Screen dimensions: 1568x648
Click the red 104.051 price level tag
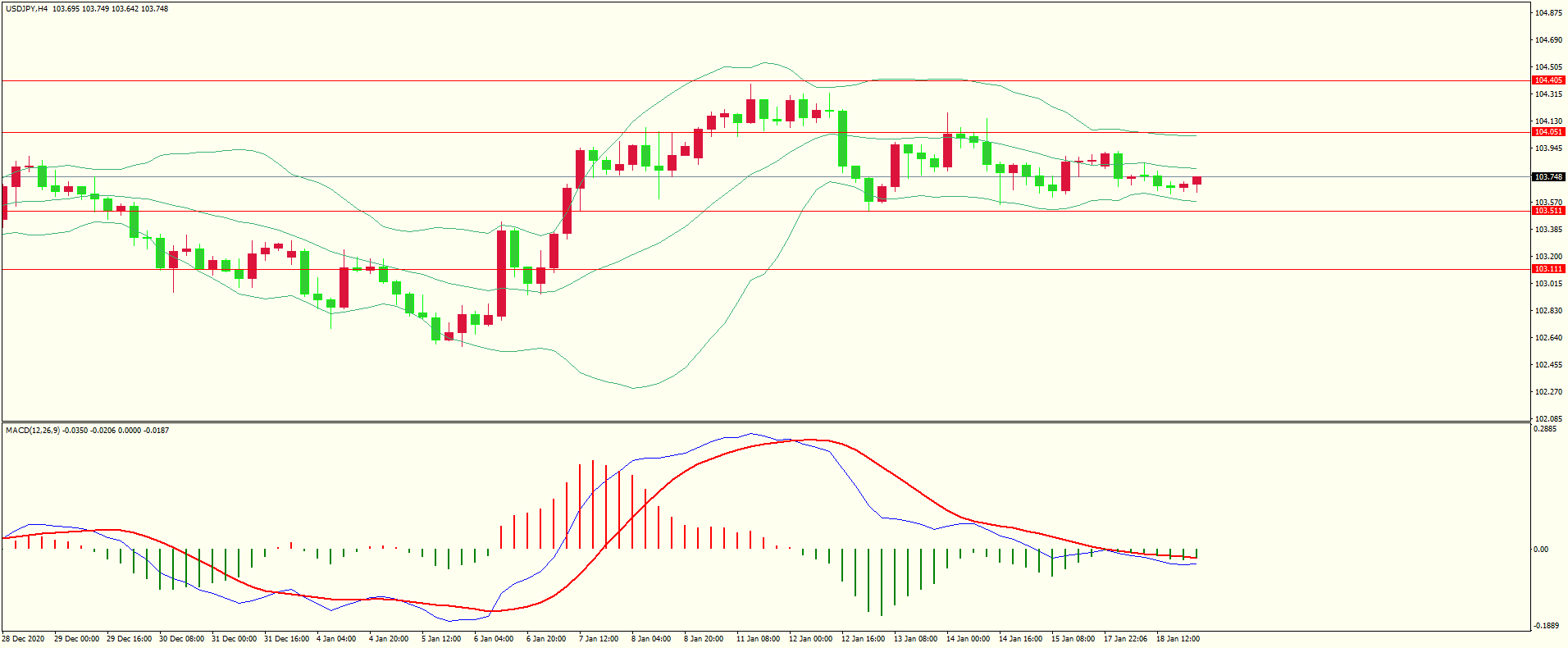point(1548,132)
